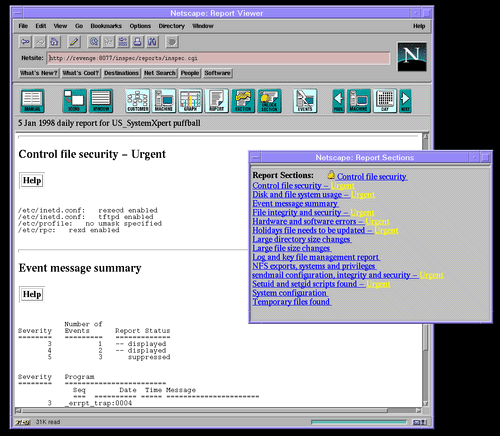Viewport: 500px width, 436px height.
Task: Open the File menu
Action: click(x=23, y=26)
